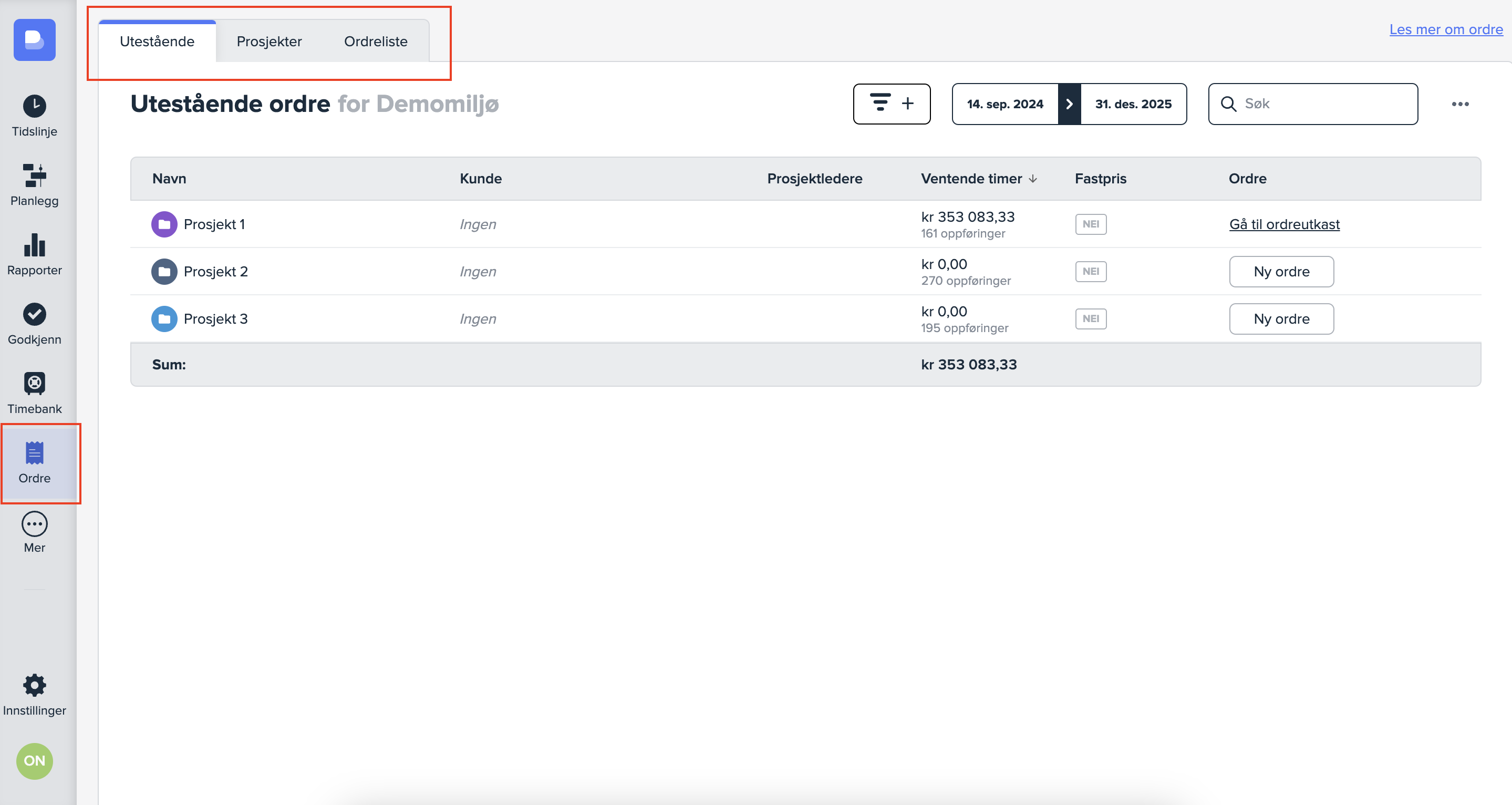This screenshot has width=1512, height=805.
Task: Open Innstillinger gear icon
Action: [35, 685]
